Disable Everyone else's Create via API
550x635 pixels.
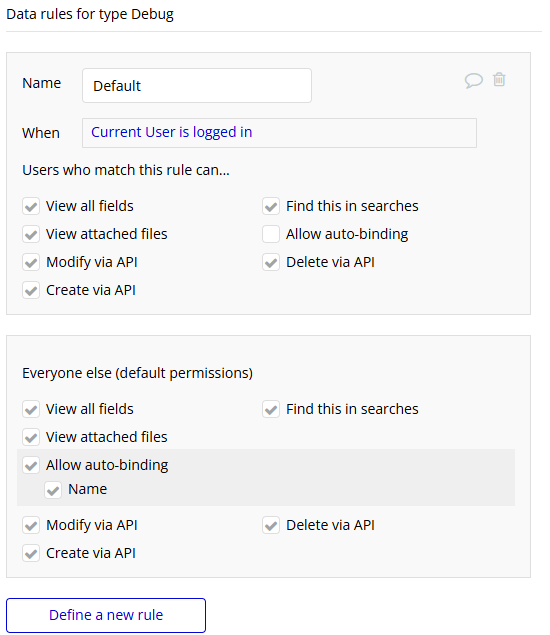(31, 553)
